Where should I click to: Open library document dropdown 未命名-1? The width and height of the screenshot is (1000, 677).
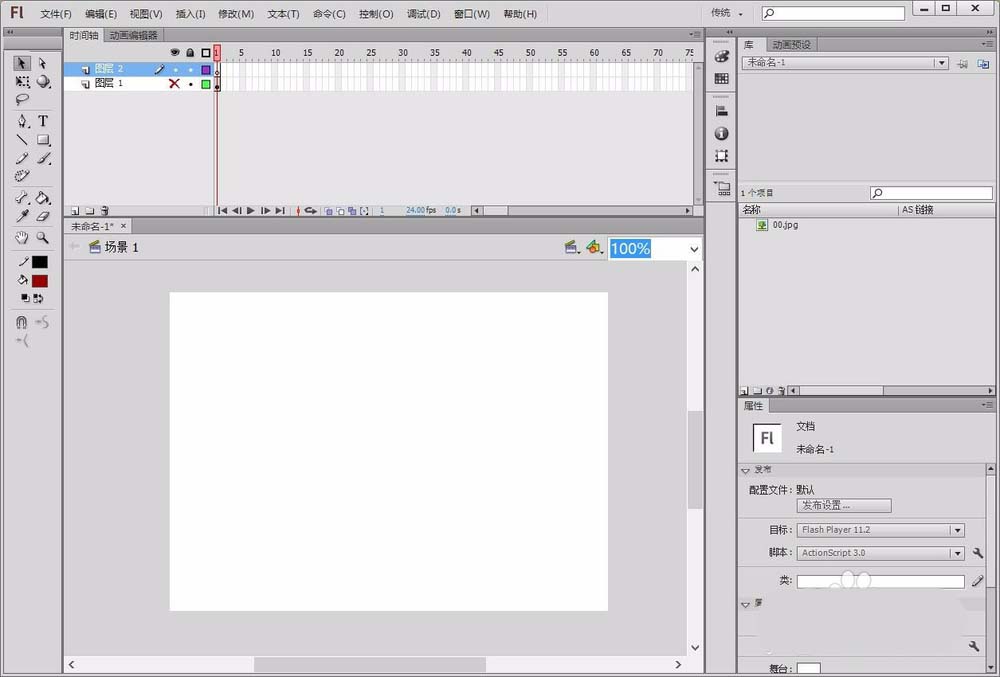click(844, 62)
